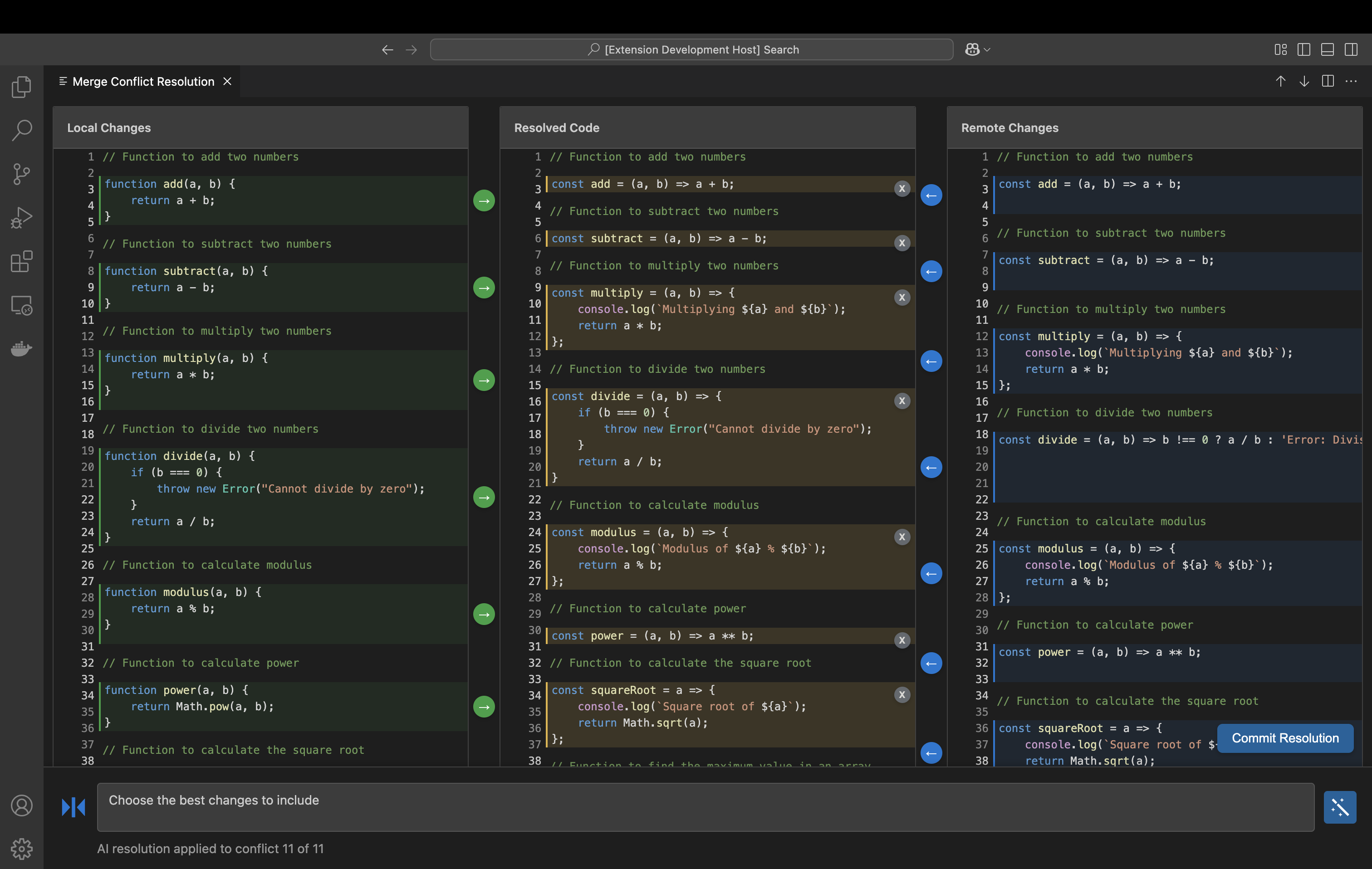1372x869 pixels.
Task: Open the Extensions view
Action: tap(21, 261)
